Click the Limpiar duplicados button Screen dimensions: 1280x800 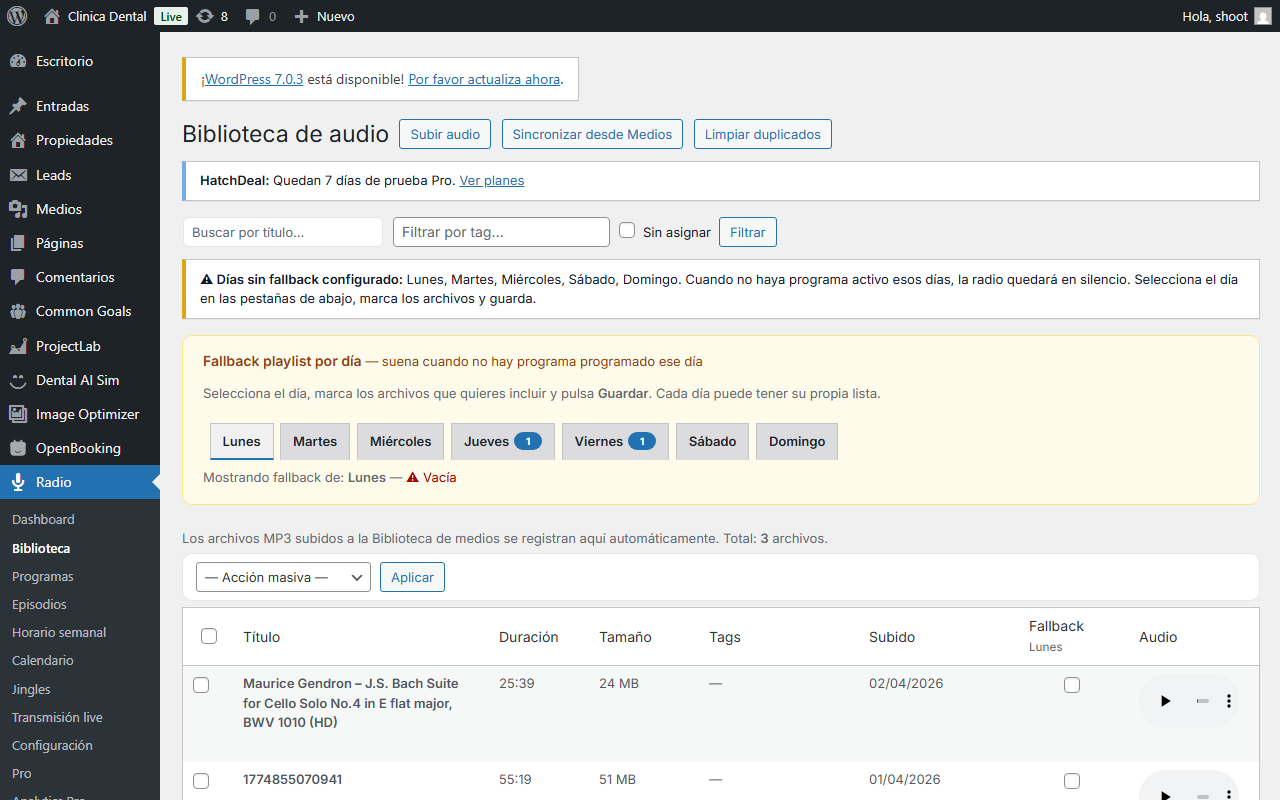(x=763, y=134)
